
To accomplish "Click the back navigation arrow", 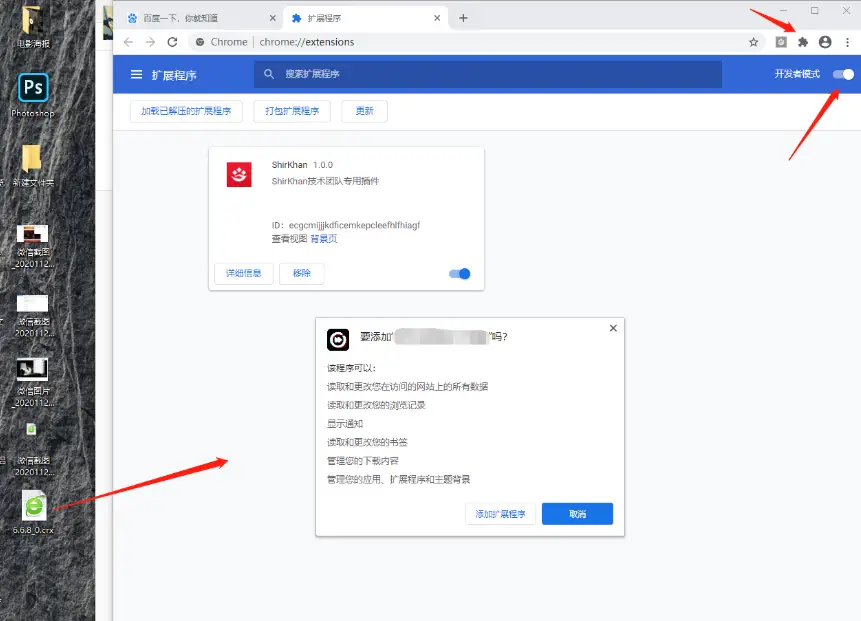I will pyautogui.click(x=130, y=43).
